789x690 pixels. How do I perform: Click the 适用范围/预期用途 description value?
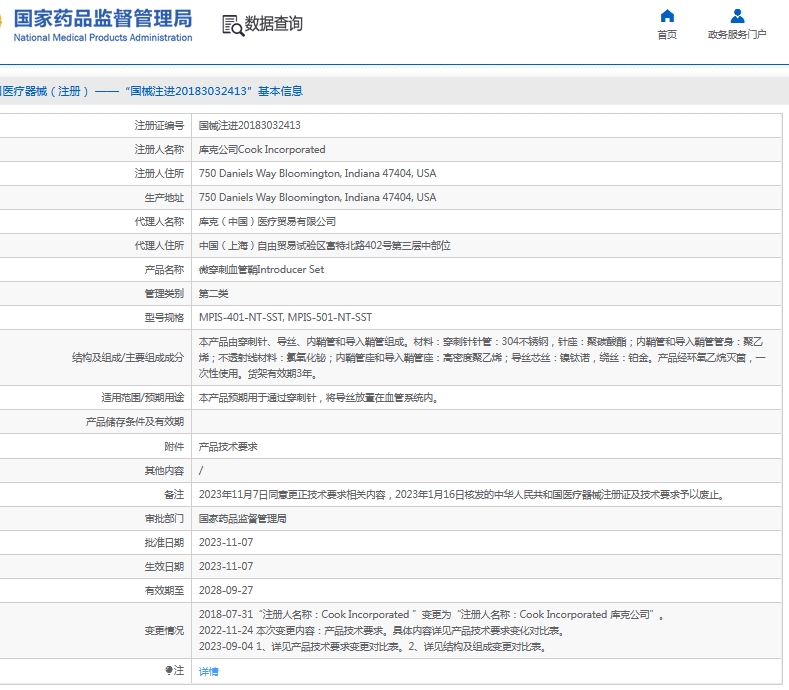tap(319, 398)
